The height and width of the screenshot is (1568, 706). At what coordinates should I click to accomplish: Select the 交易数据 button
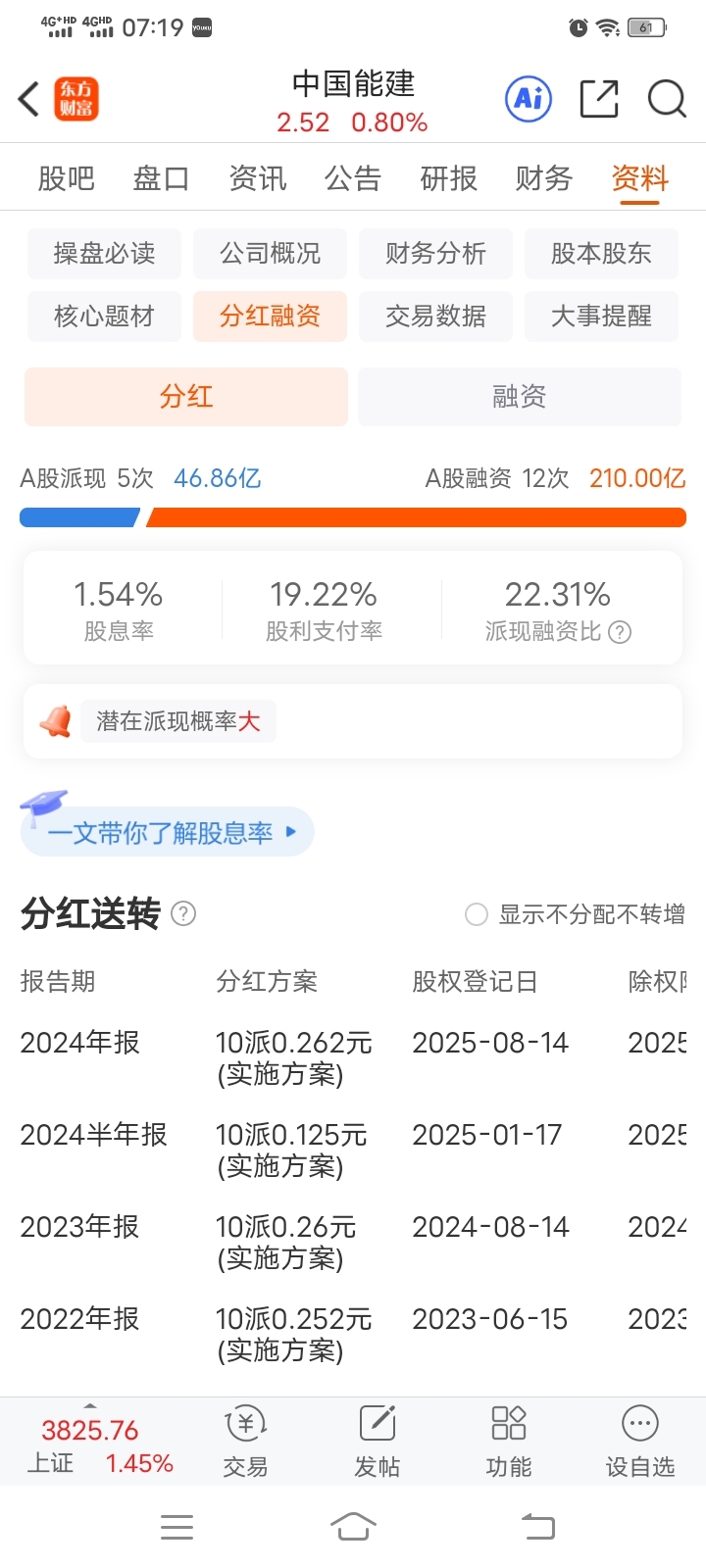[435, 317]
